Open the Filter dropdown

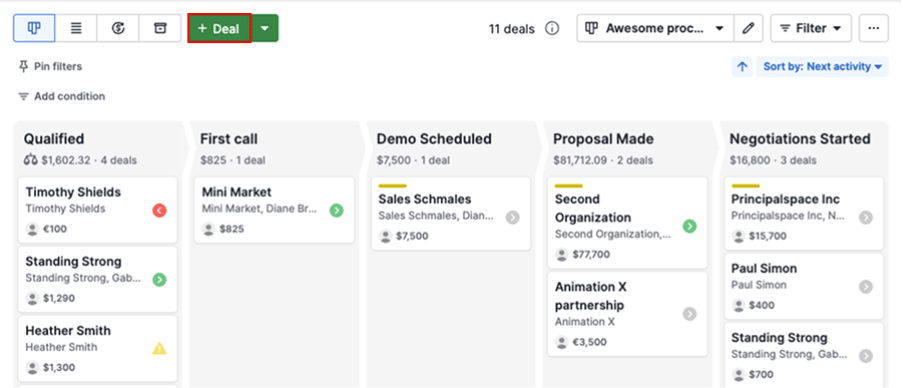tap(811, 28)
